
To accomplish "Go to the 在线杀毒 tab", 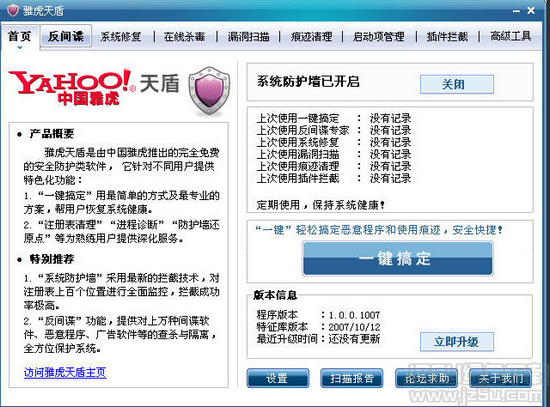I will pyautogui.click(x=185, y=36).
